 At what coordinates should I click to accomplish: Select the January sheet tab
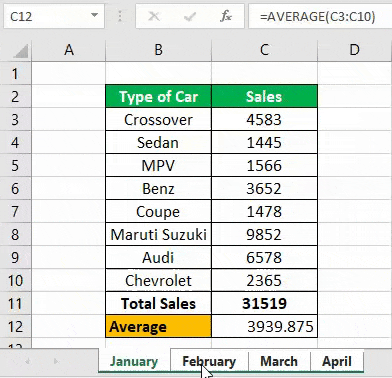tap(134, 361)
